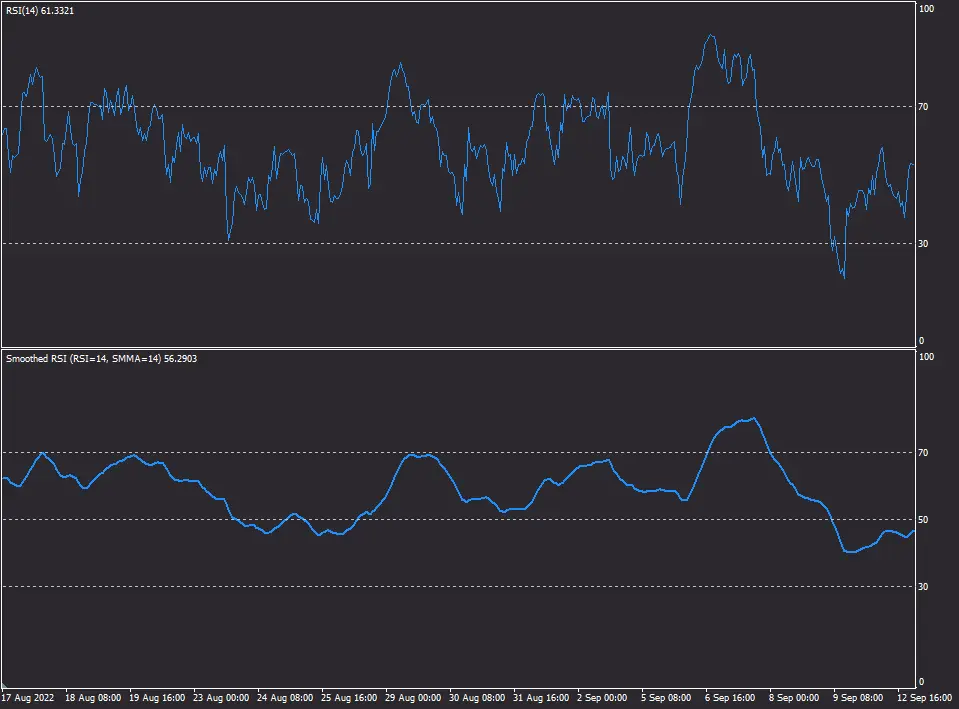Click the lowest trough of the RSI(14) line
The width and height of the screenshot is (959, 709).
point(844,277)
